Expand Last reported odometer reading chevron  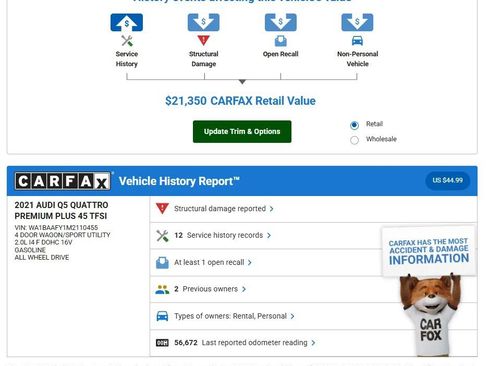[313, 343]
